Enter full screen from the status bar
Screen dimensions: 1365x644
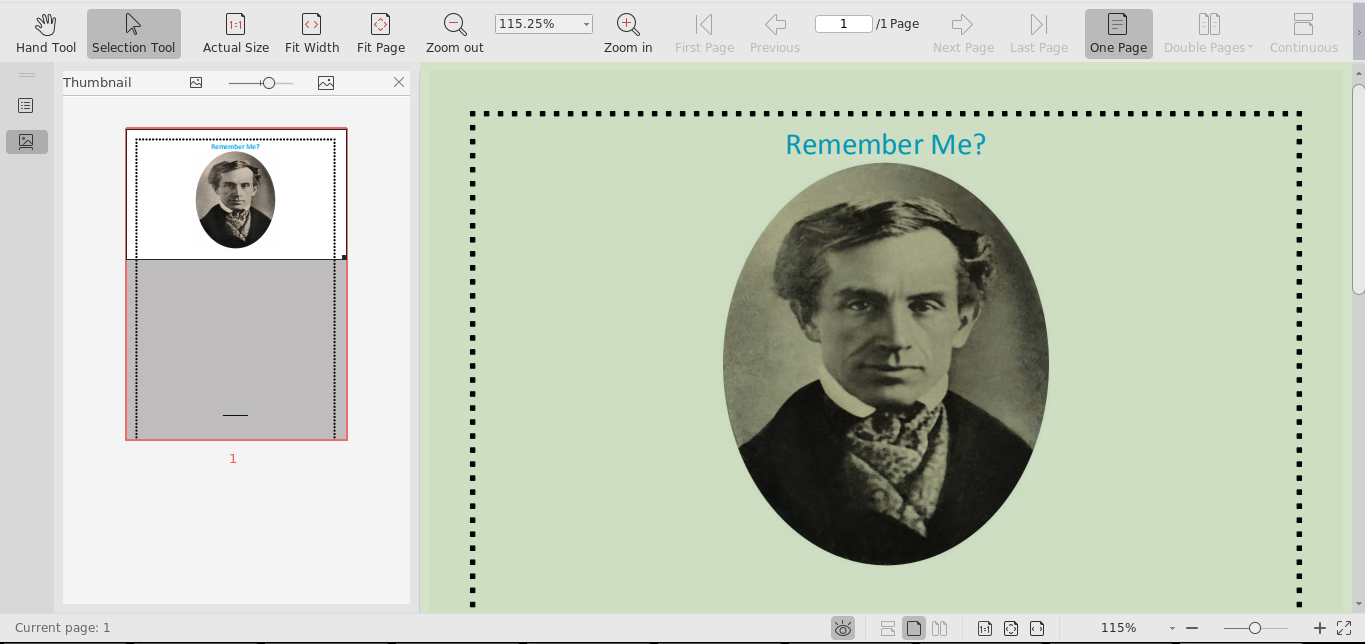[1344, 628]
